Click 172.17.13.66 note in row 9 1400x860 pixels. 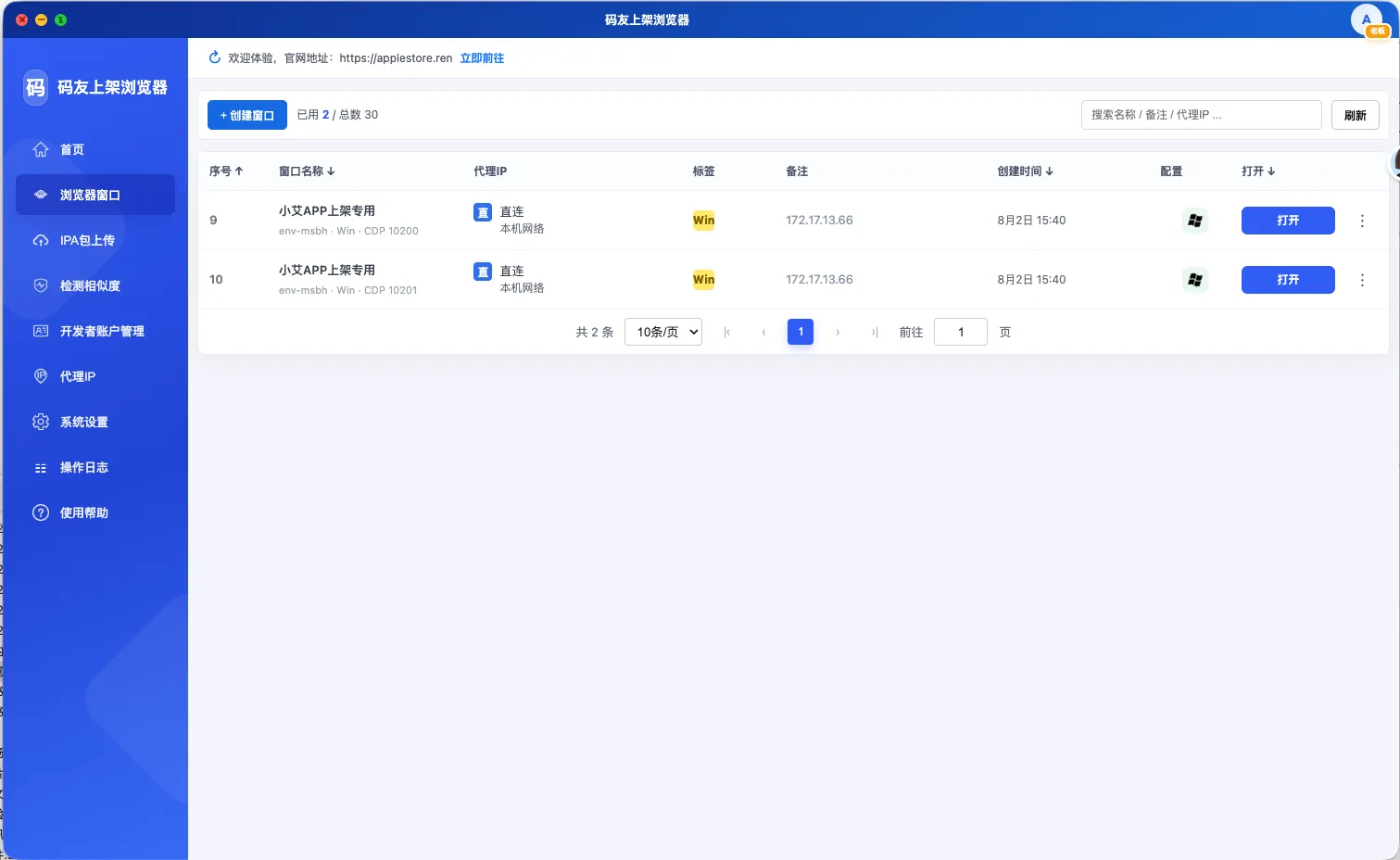819,221
